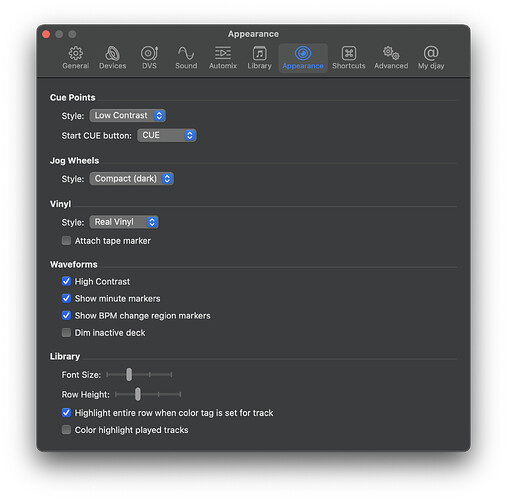Open Jog Wheels Style Compact (dark) dropdown
The image size is (507, 500).
point(131,179)
